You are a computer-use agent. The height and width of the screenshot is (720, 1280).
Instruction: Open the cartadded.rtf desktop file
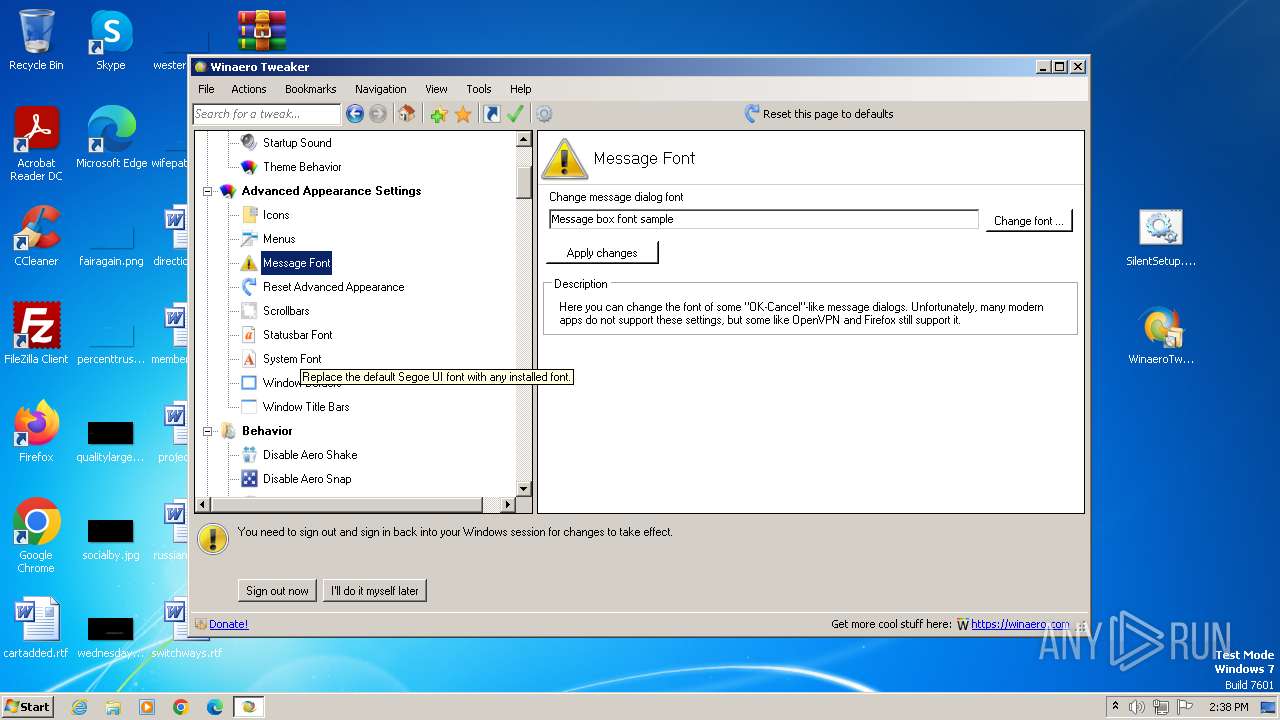point(36,628)
